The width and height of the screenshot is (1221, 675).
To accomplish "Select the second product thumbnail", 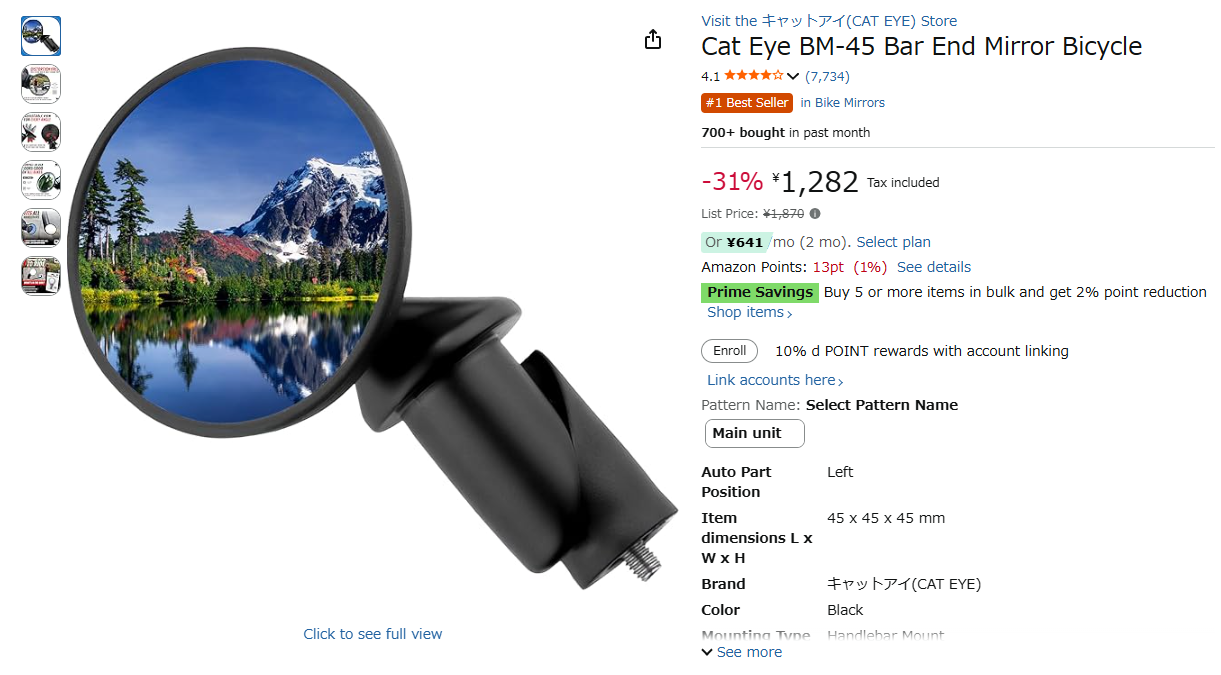I will [41, 84].
